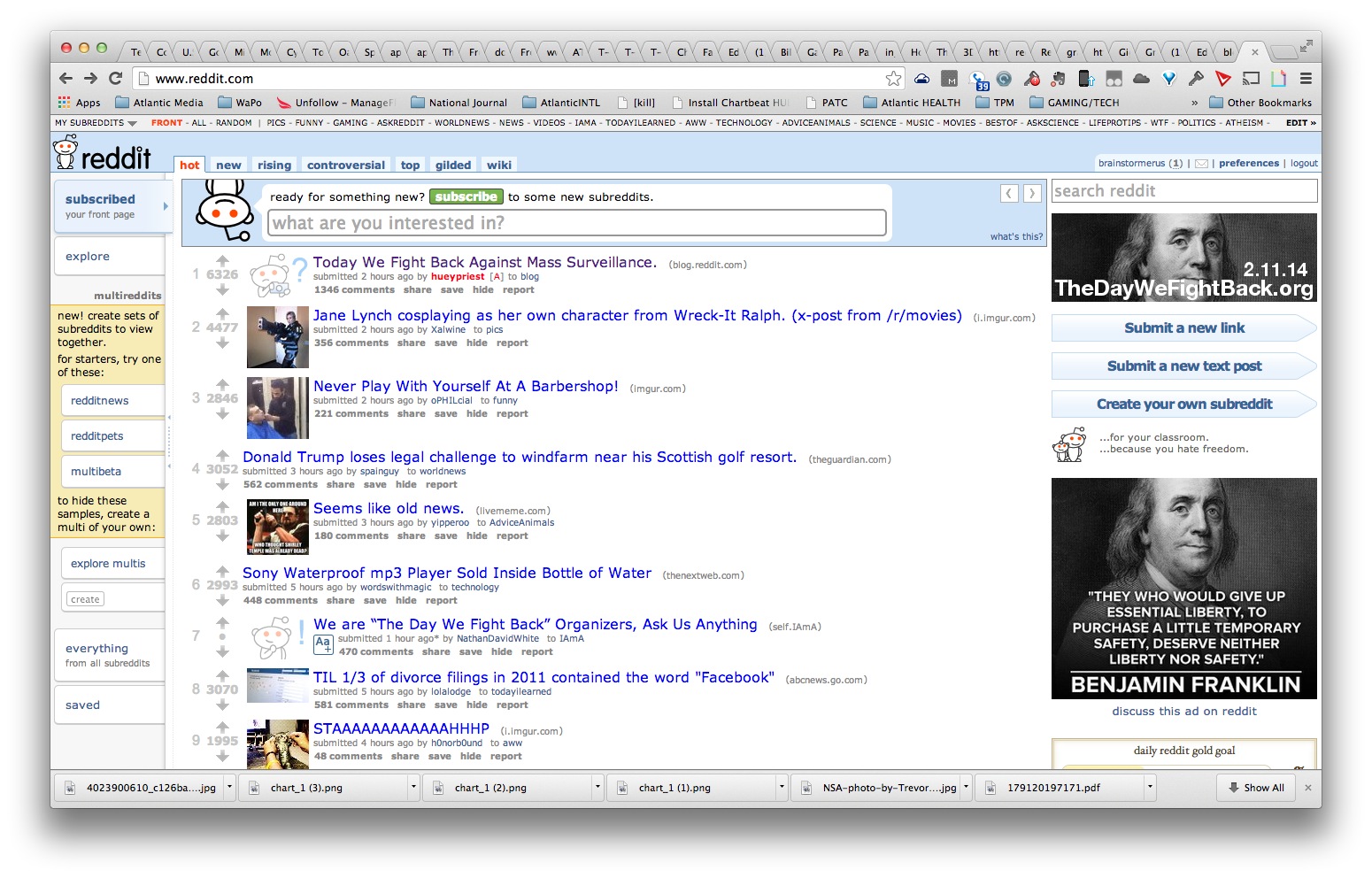Open TheDayWeFightBack.org banner image
Viewport: 1372px width, 878px height.
point(1184,258)
